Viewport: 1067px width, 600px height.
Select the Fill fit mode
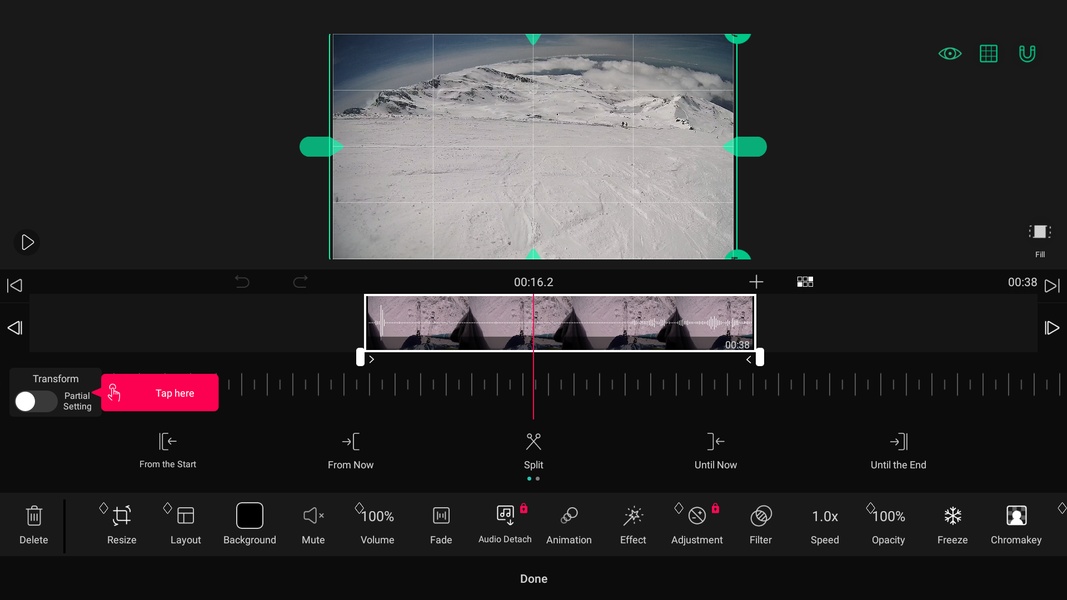(x=1040, y=241)
